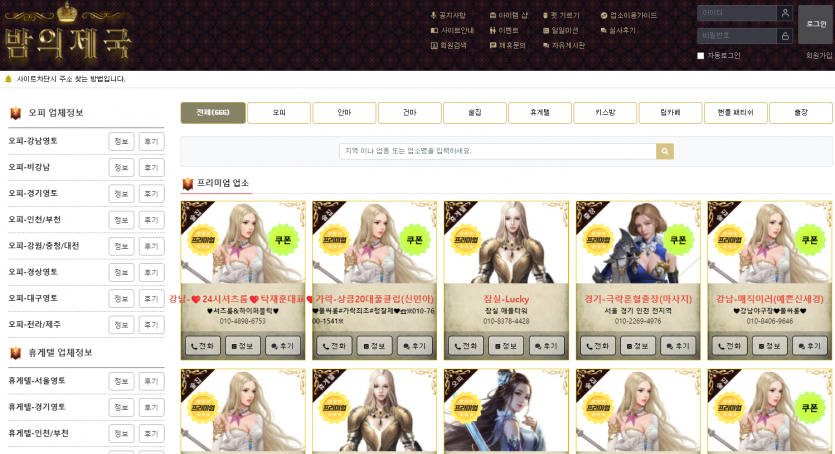Click the 오피-강원/충청/대전 sidebar label
835x454 pixels.
(44, 246)
